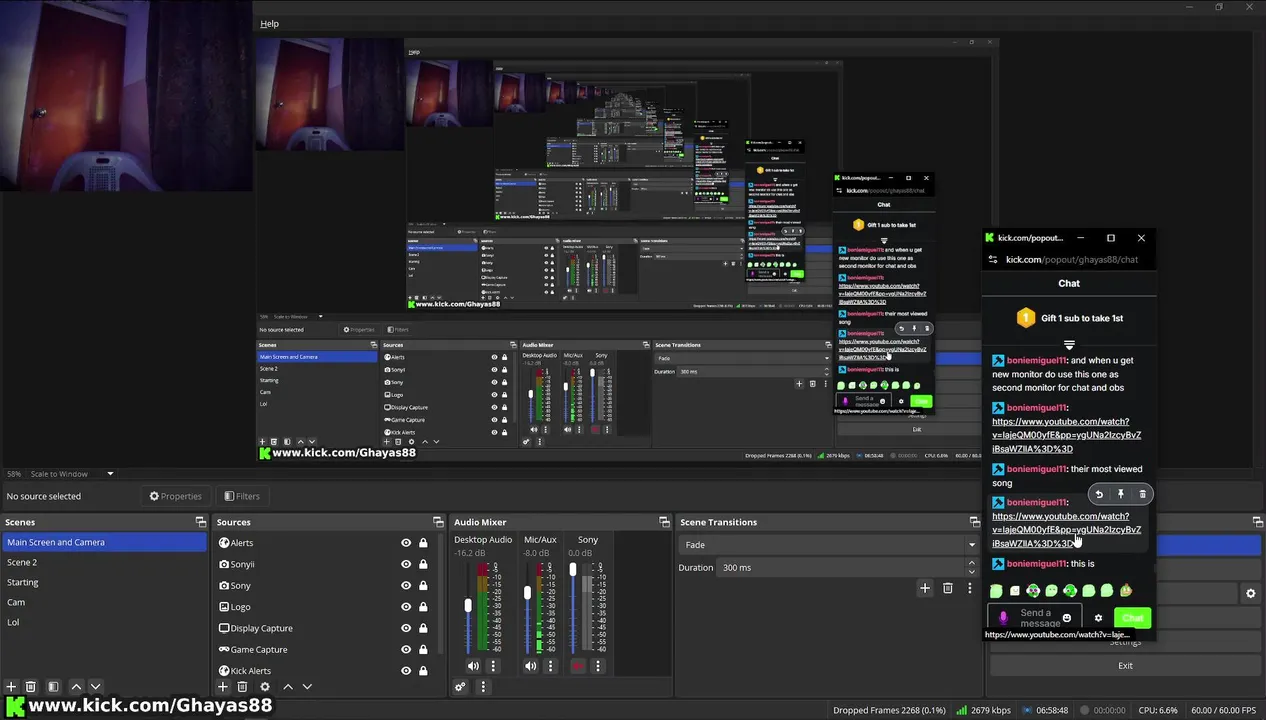Mute the Mic/Aux channel
This screenshot has height=720, width=1266.
point(530,666)
